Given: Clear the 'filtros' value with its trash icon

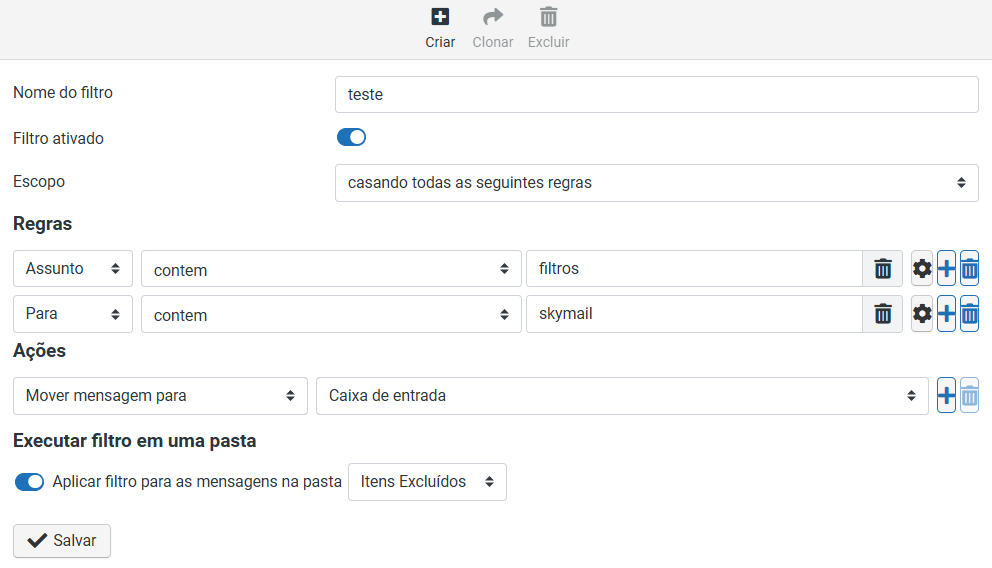Looking at the screenshot, I should point(883,269).
